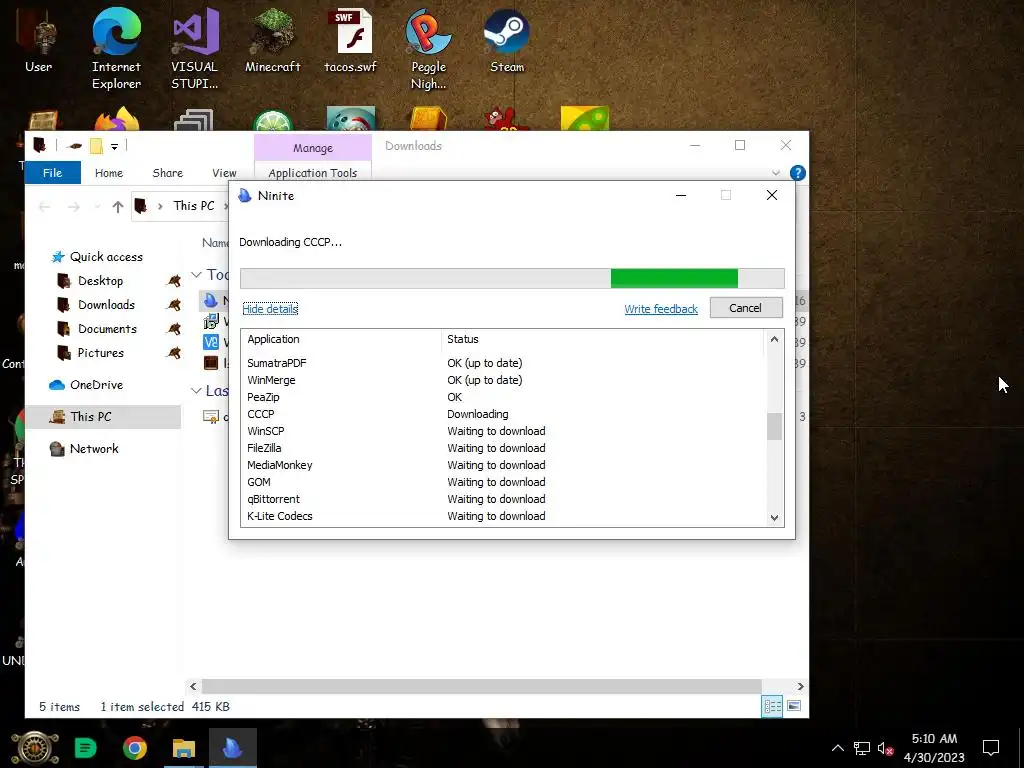Click the Explorer title bar folder icon

[x=40, y=145]
